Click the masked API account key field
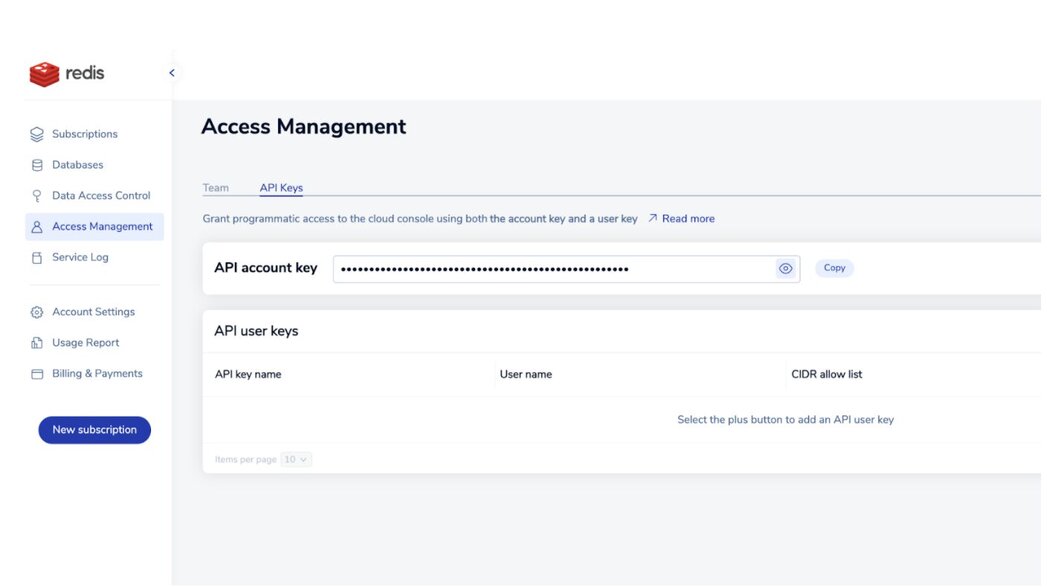Viewport: 1047px width, 587px height. click(553, 269)
